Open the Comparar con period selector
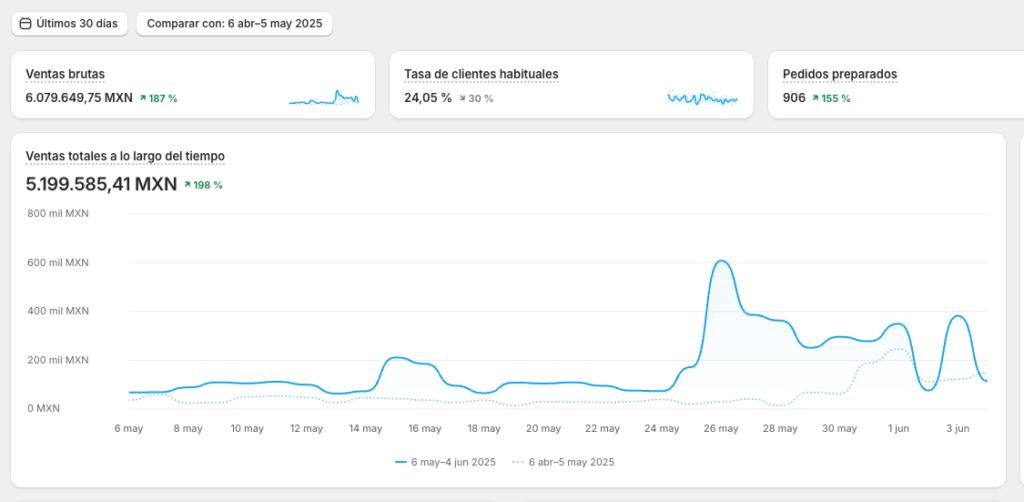The height and width of the screenshot is (502, 1024). pos(234,23)
